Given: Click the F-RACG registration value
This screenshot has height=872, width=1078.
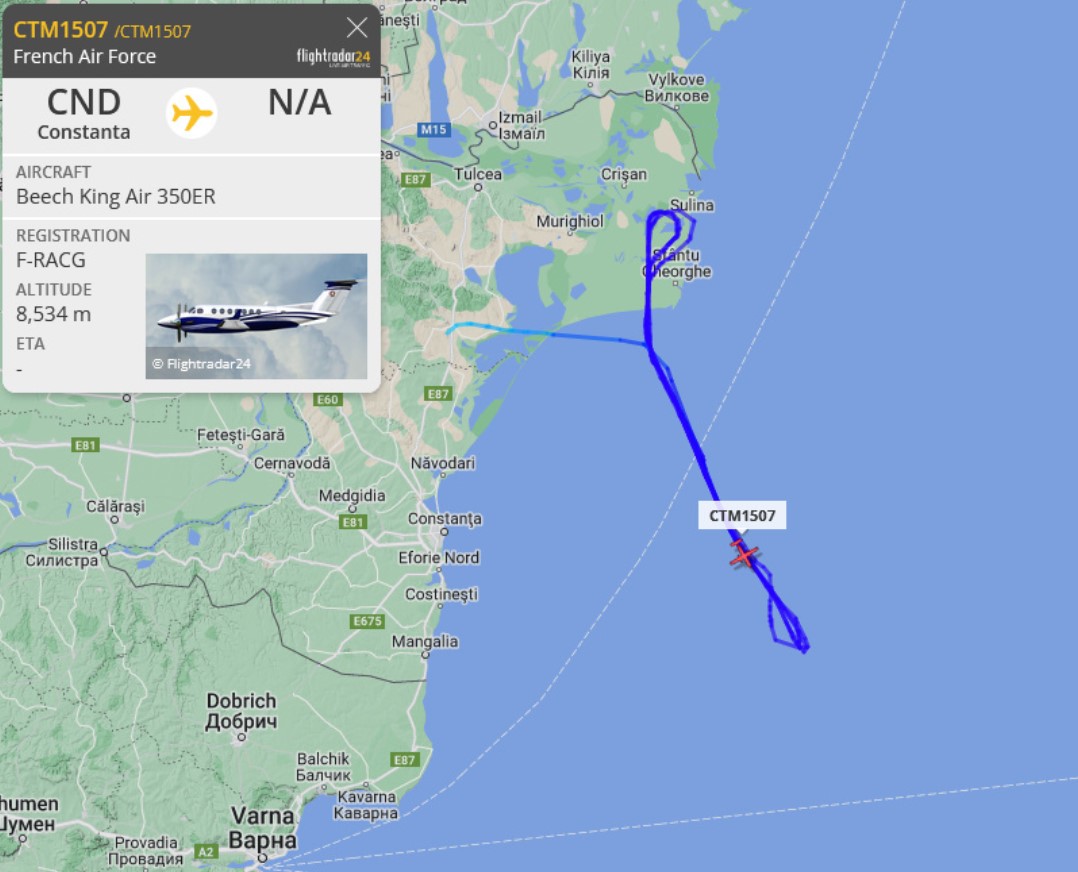Looking at the screenshot, I should pyautogui.click(x=51, y=260).
